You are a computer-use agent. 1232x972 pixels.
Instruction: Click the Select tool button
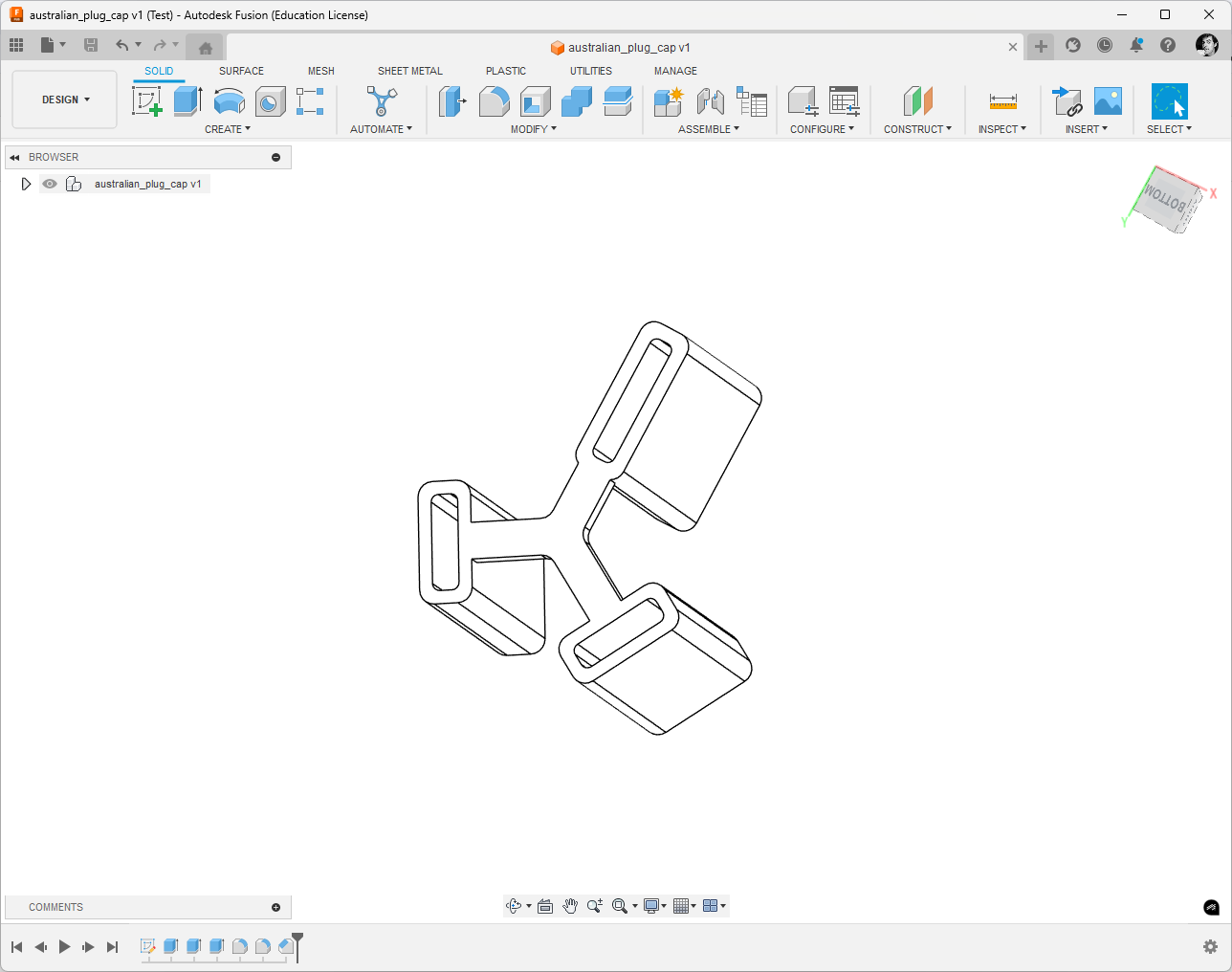(1169, 100)
